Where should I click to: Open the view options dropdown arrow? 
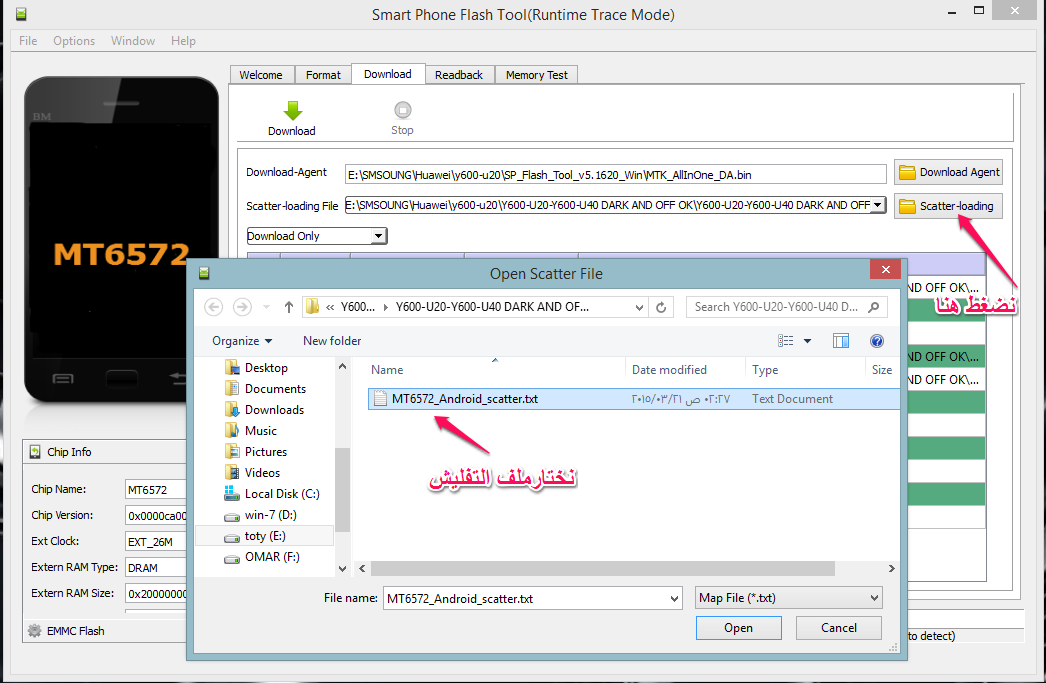coord(807,341)
